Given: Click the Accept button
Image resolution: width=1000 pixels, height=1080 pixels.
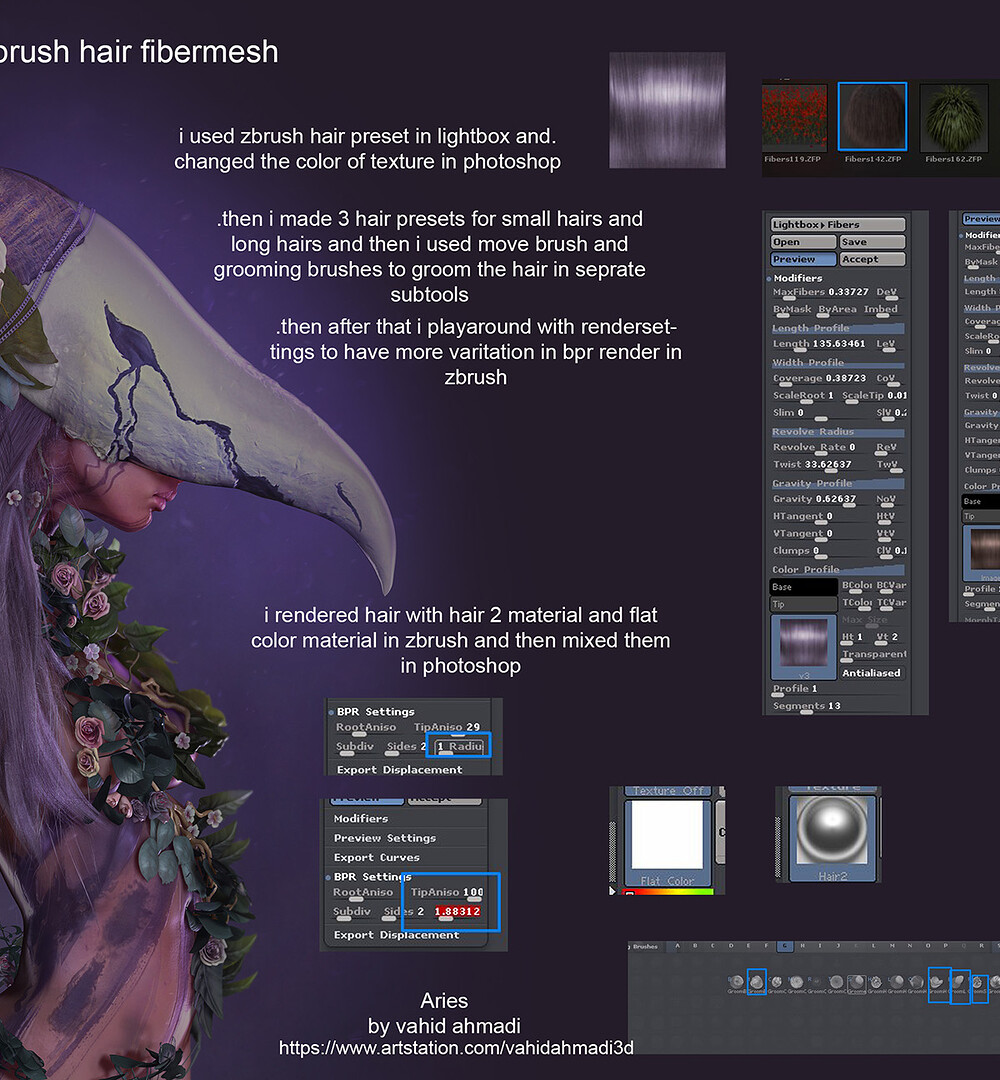Looking at the screenshot, I should 872,259.
